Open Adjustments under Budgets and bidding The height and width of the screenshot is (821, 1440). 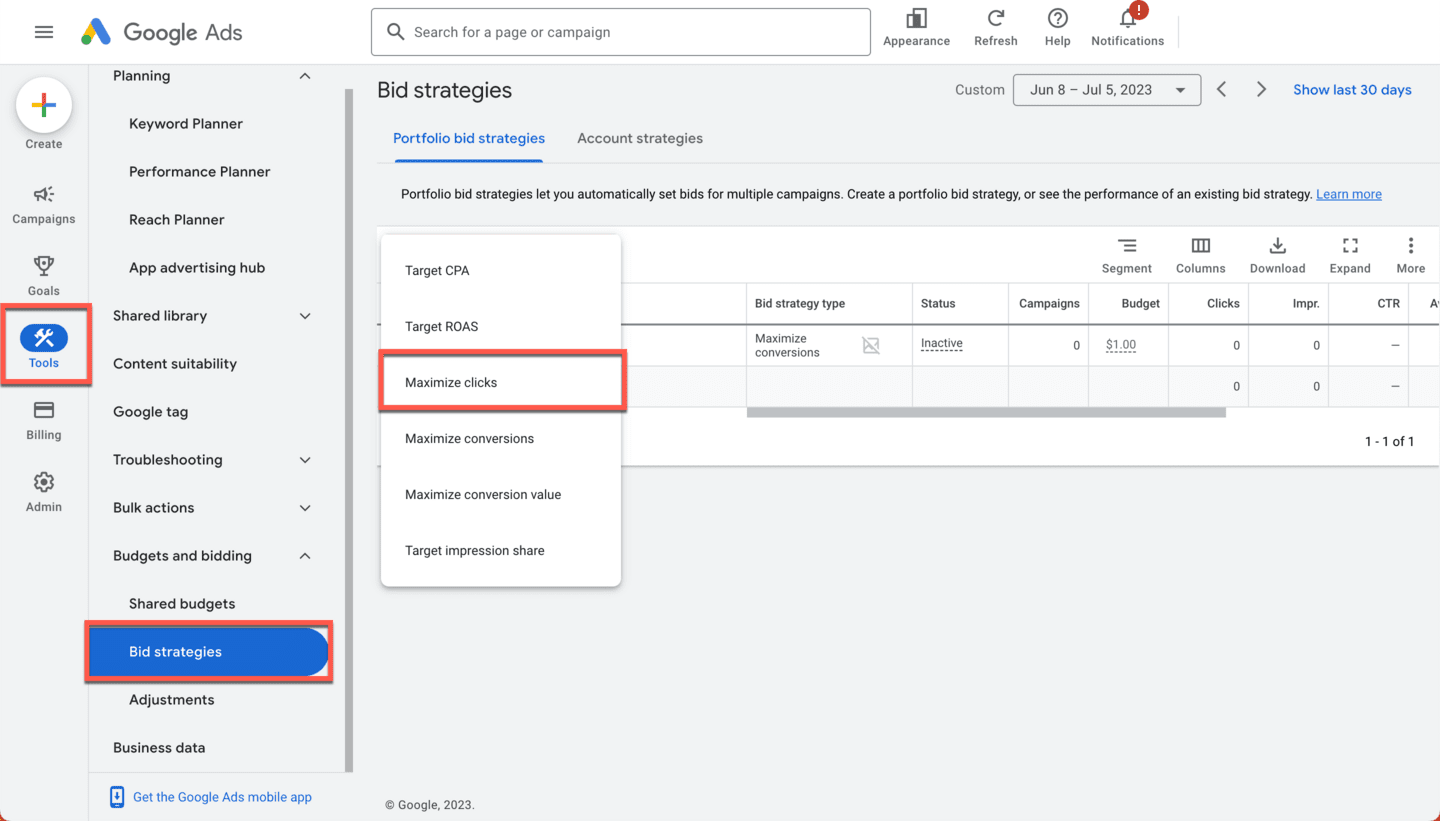click(x=172, y=700)
